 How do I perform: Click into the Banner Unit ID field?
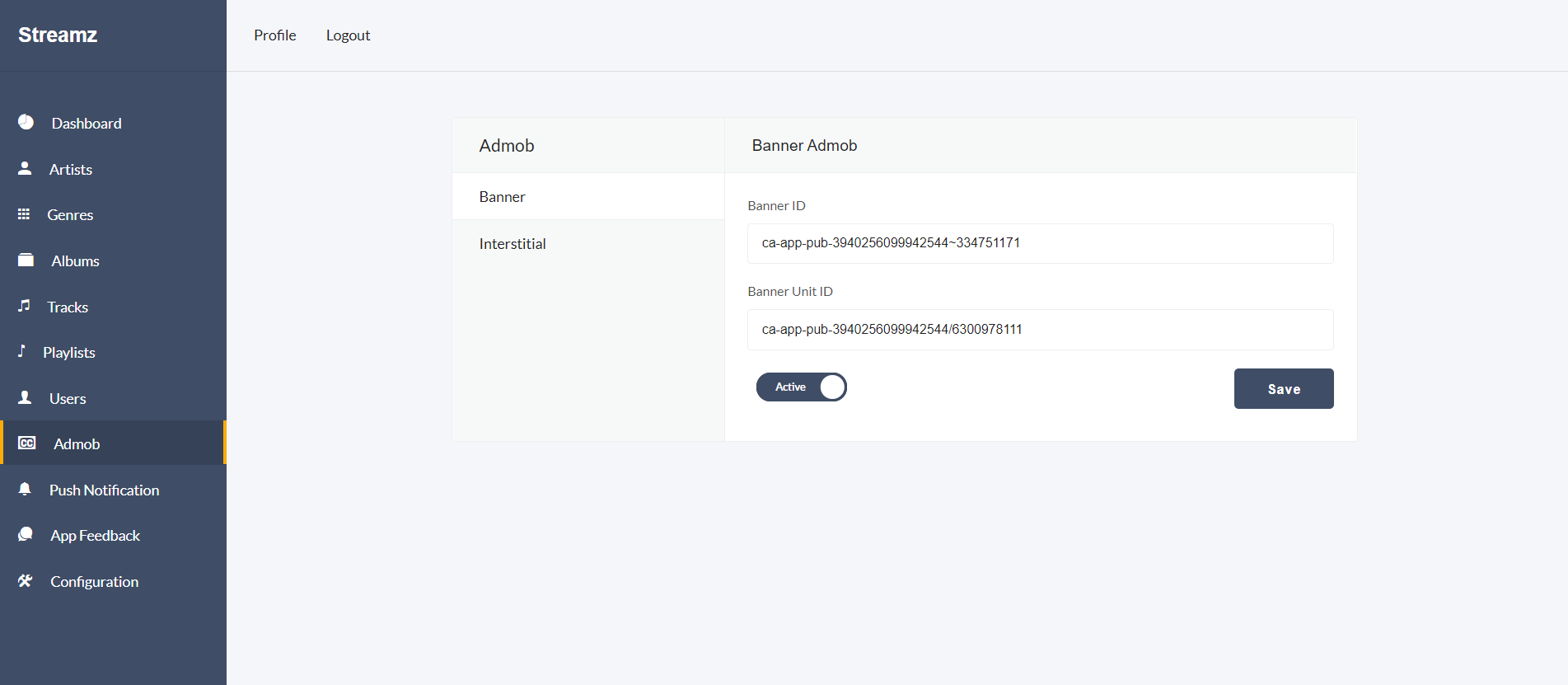click(x=1040, y=330)
